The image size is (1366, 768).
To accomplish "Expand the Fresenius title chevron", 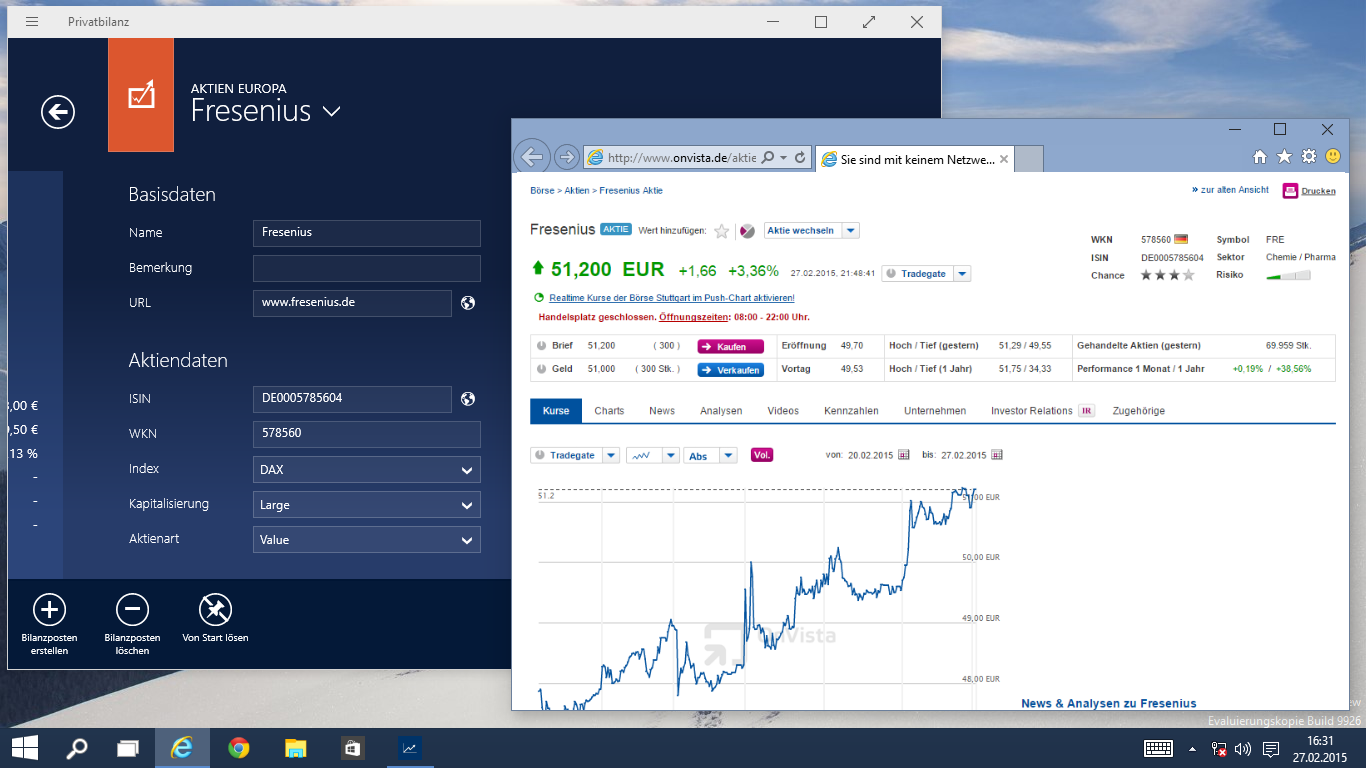I will (x=332, y=111).
